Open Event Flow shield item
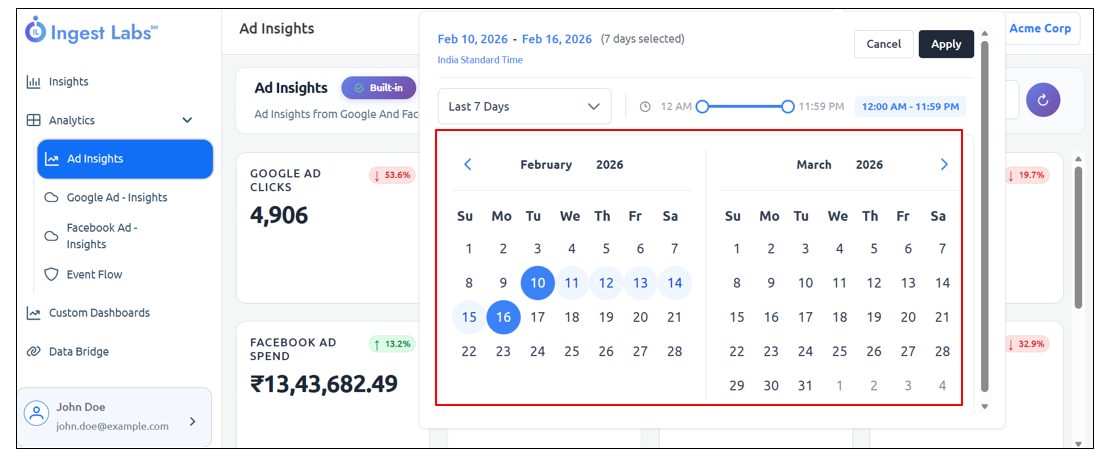 (x=94, y=274)
